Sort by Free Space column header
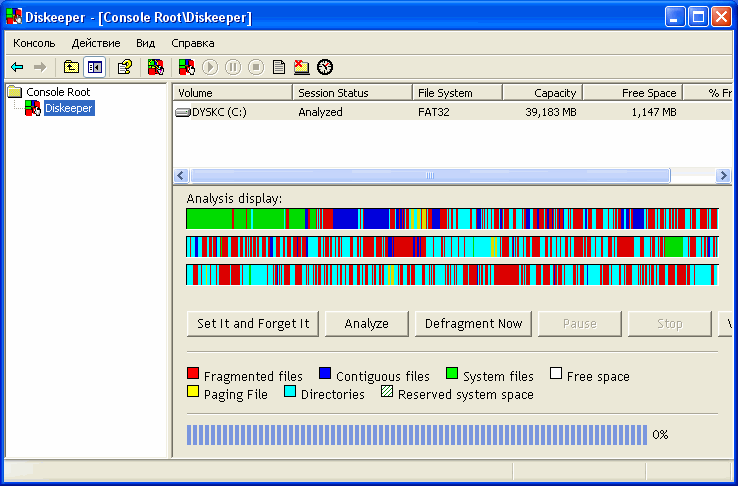 click(633, 93)
